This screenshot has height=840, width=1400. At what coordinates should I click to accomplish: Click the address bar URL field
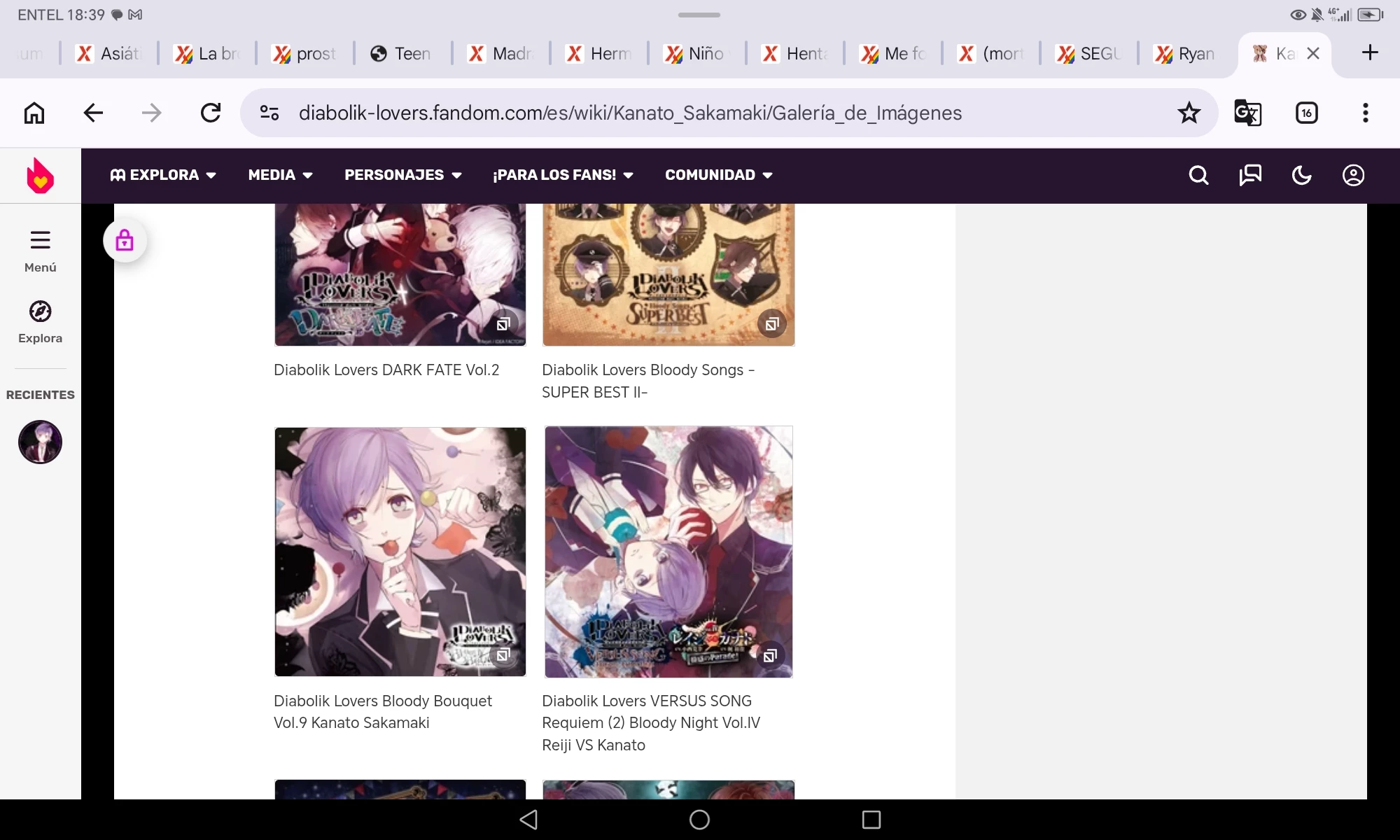630,113
